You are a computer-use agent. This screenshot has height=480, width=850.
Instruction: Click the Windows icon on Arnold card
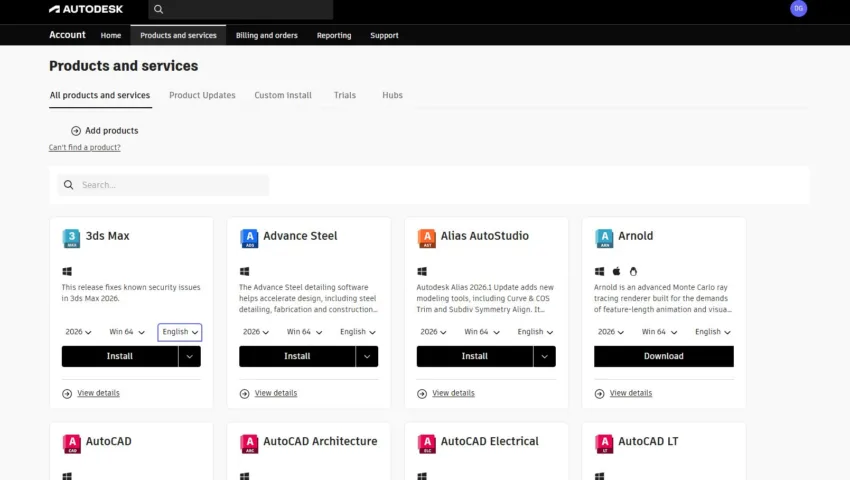pyautogui.click(x=600, y=271)
